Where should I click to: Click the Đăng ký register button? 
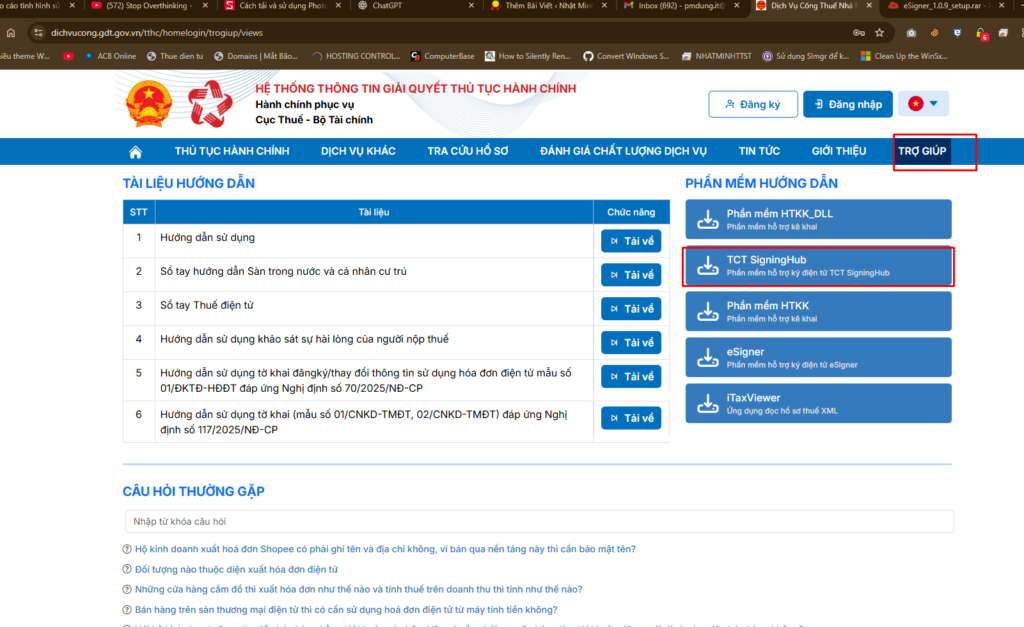[753, 104]
